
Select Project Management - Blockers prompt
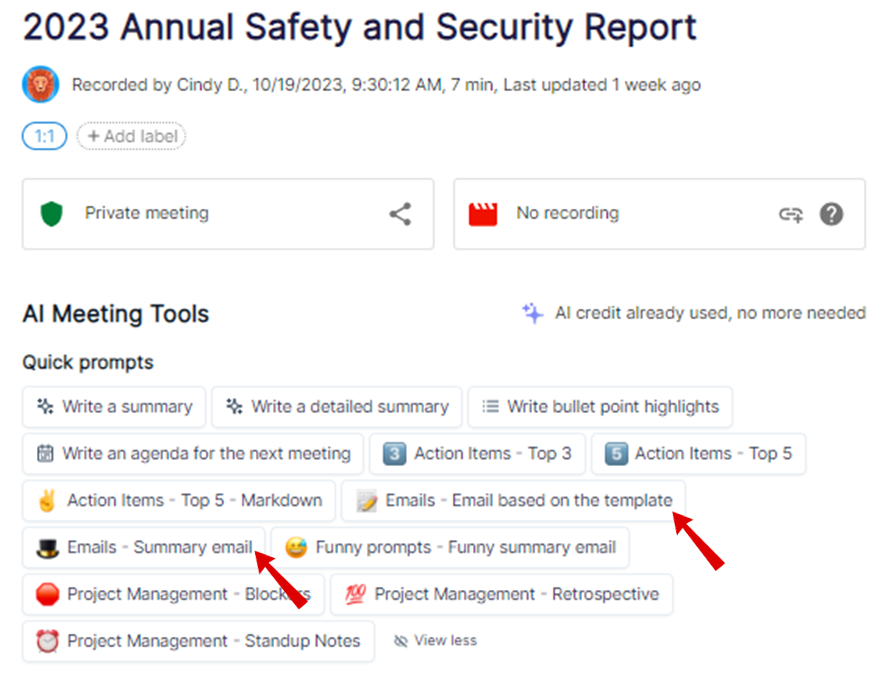173,594
